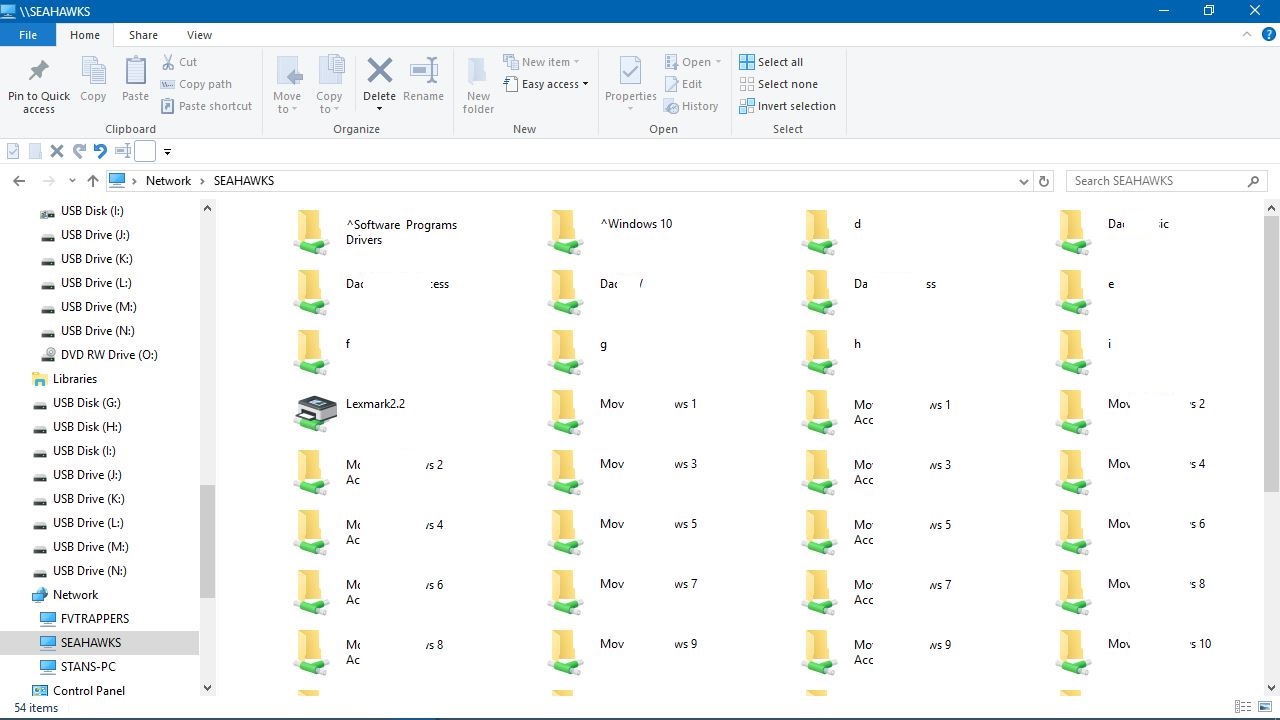
Task: Open the address bar history dropdown
Action: click(x=1023, y=181)
